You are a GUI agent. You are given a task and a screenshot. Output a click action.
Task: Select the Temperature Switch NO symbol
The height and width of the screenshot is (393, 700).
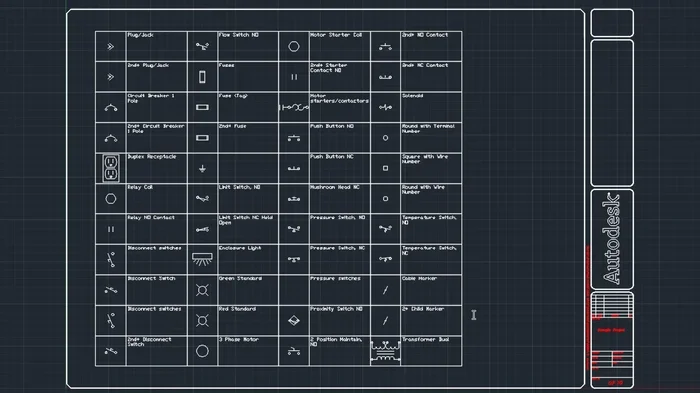tap(385, 229)
